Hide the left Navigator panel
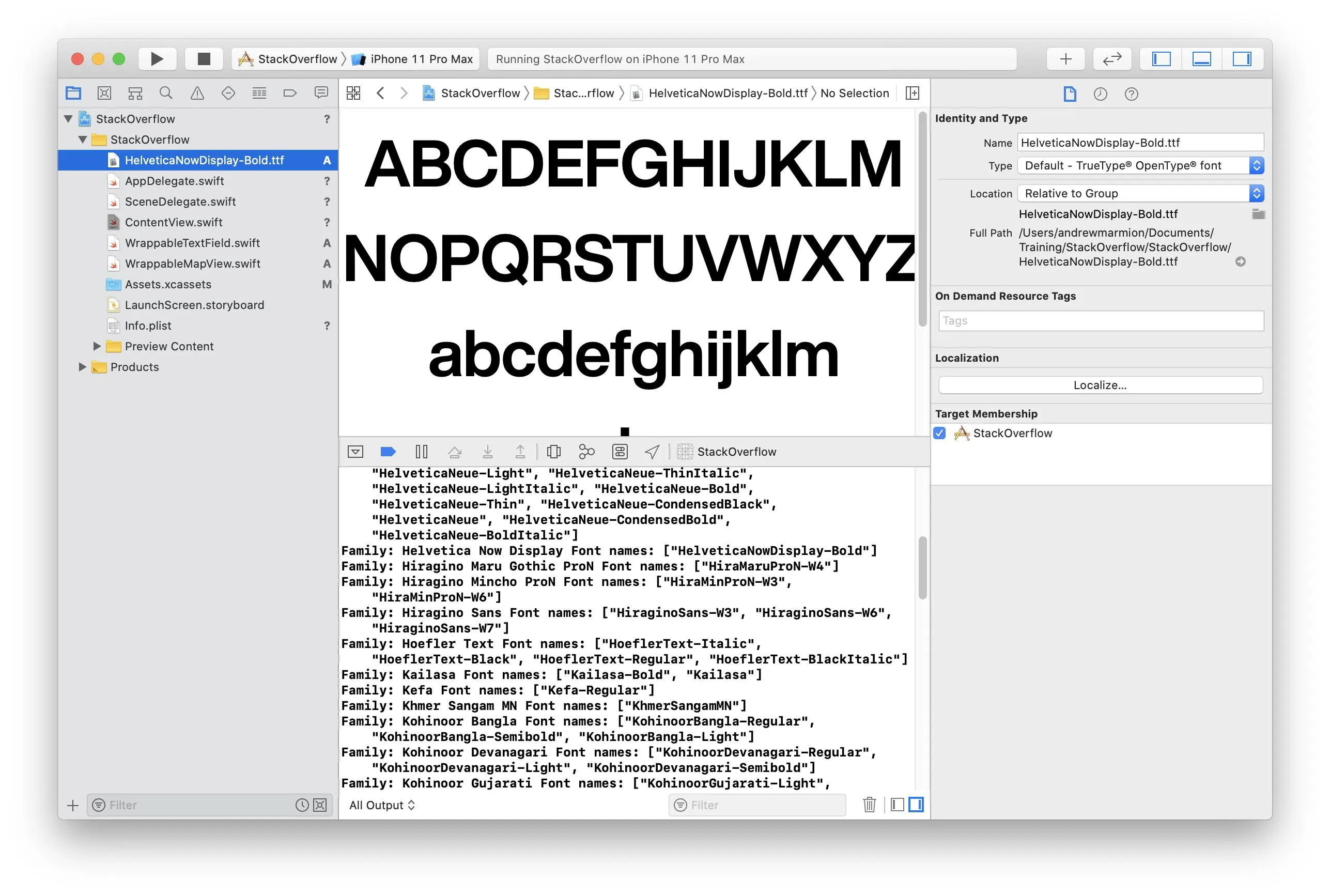Viewport: 1330px width, 896px height. [1161, 59]
